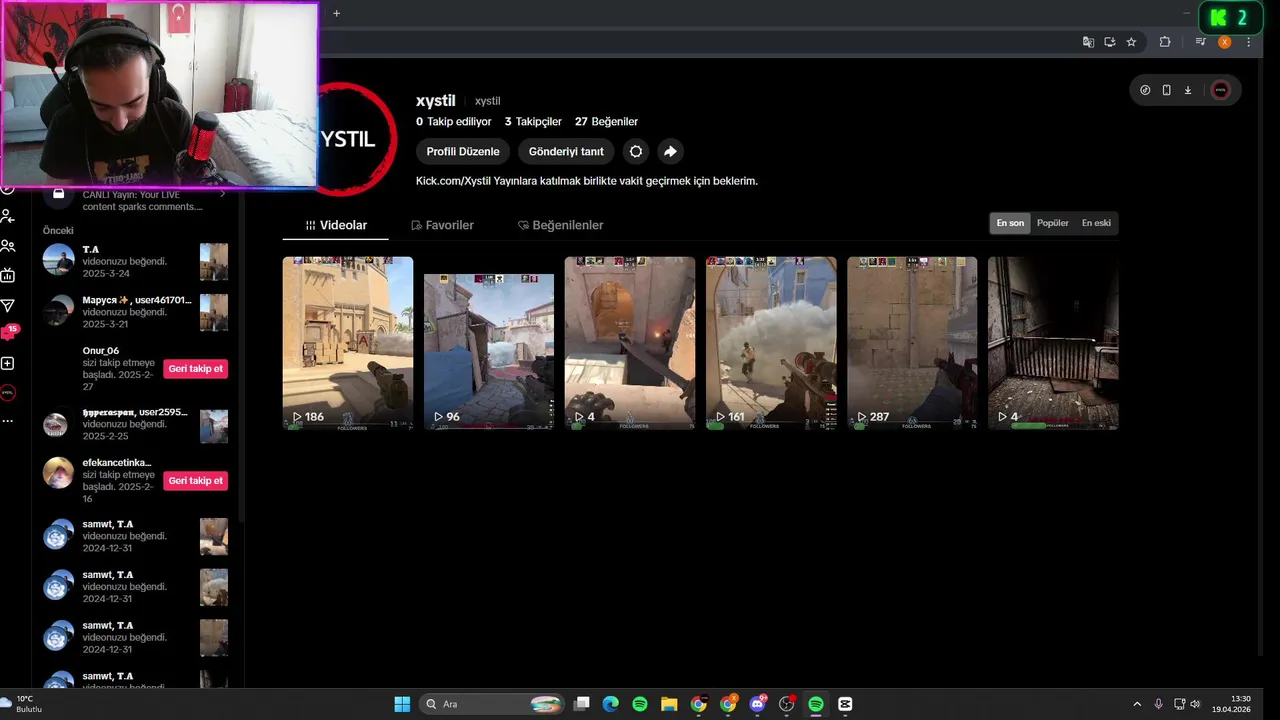Open the account avatar in top-right pill
The image size is (1280, 720).
[1220, 90]
